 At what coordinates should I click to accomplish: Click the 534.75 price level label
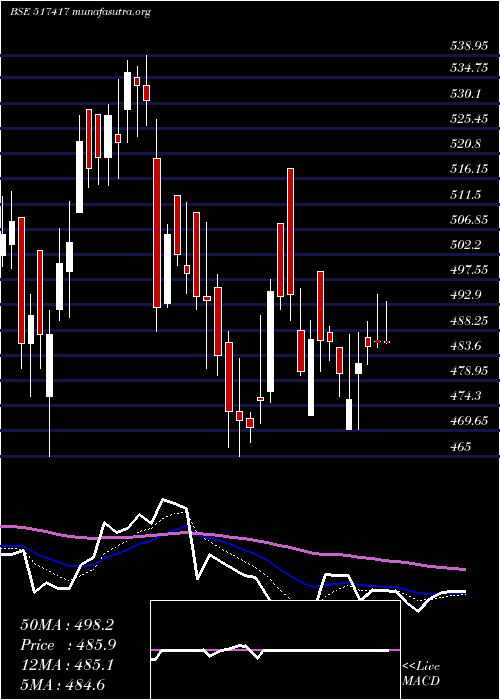(x=469, y=68)
